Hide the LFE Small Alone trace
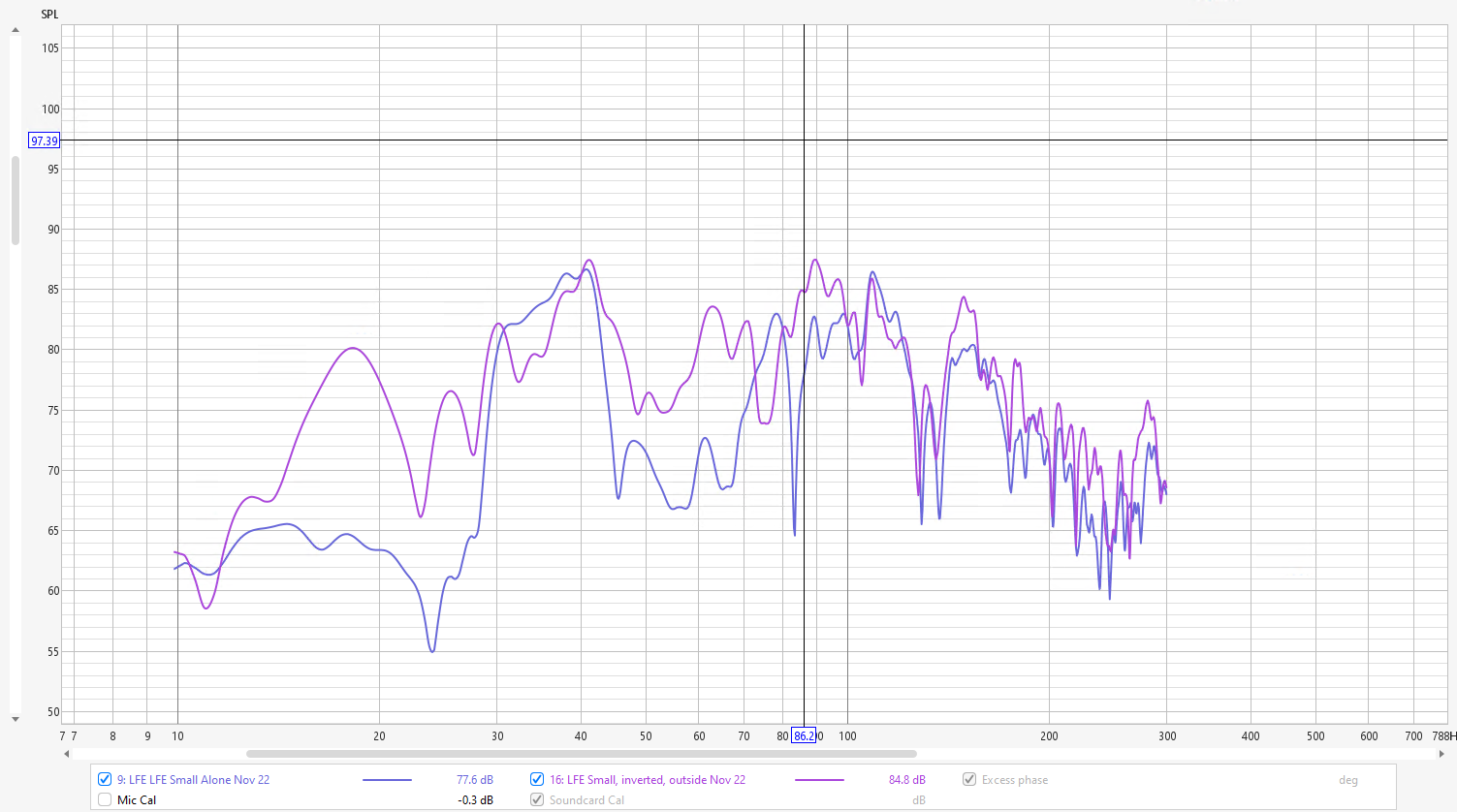The image size is (1457, 812). click(105, 779)
